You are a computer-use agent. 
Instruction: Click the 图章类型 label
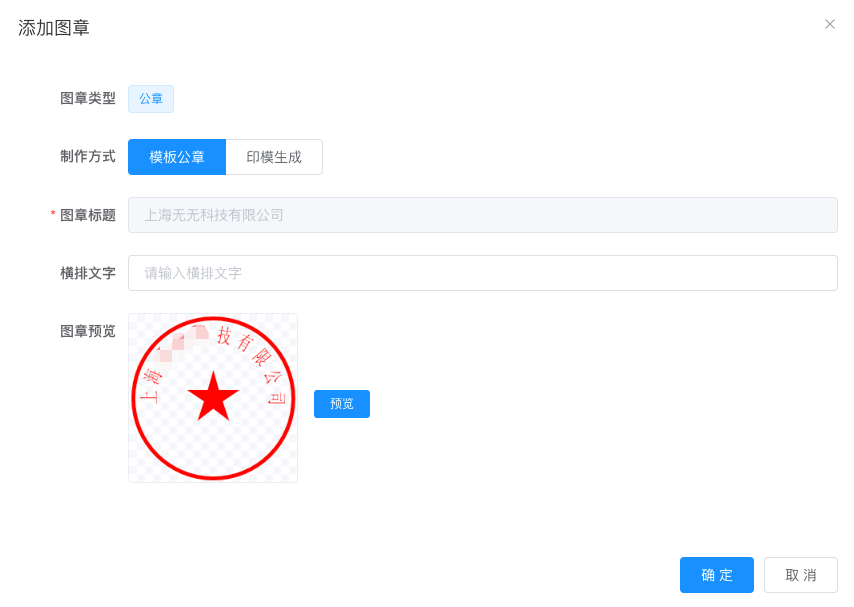pos(88,99)
